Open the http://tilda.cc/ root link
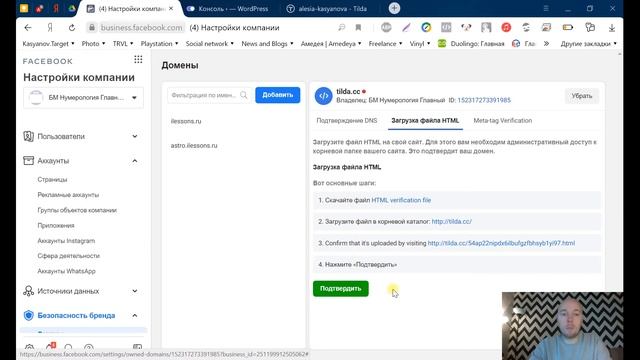The height and width of the screenshot is (360, 640). 451,221
